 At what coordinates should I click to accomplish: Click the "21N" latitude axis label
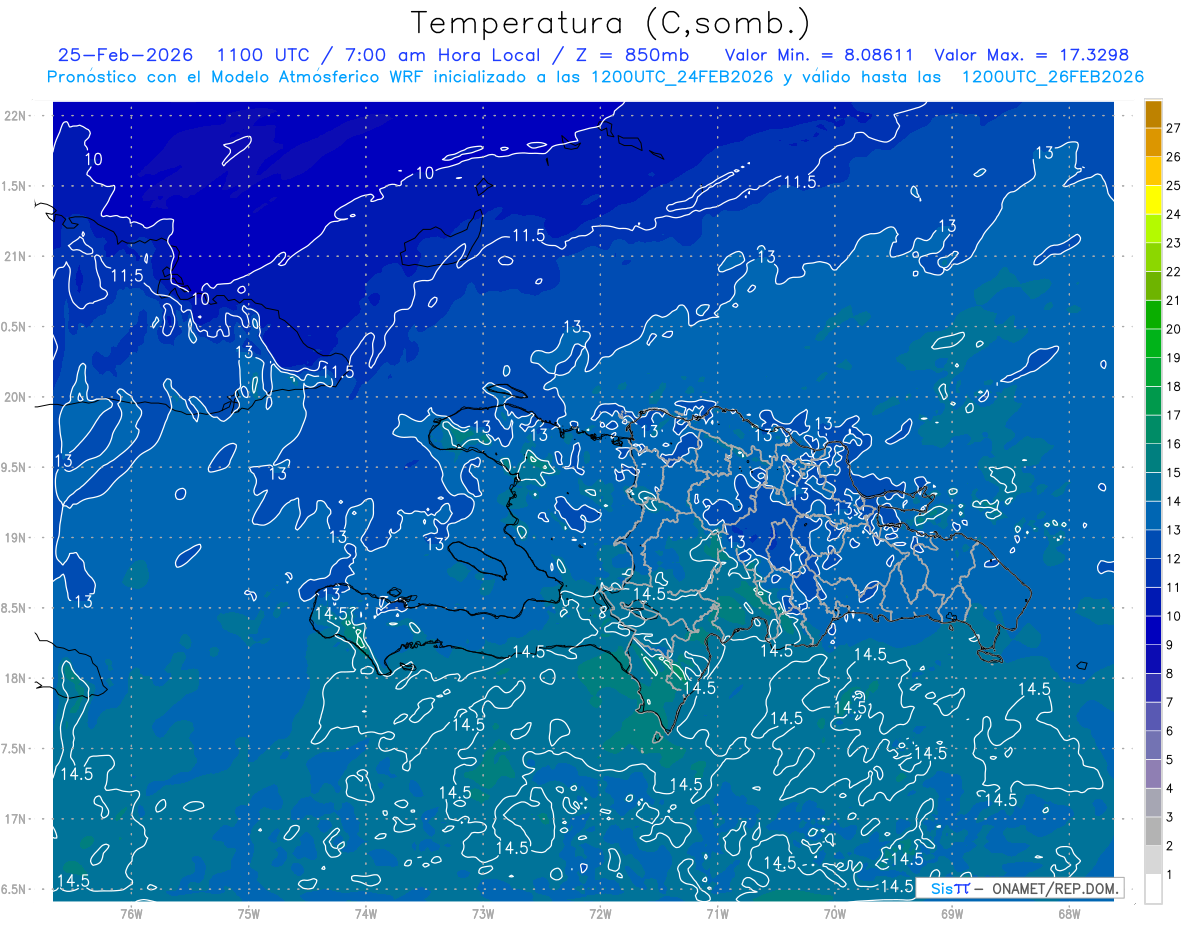[x=15, y=257]
